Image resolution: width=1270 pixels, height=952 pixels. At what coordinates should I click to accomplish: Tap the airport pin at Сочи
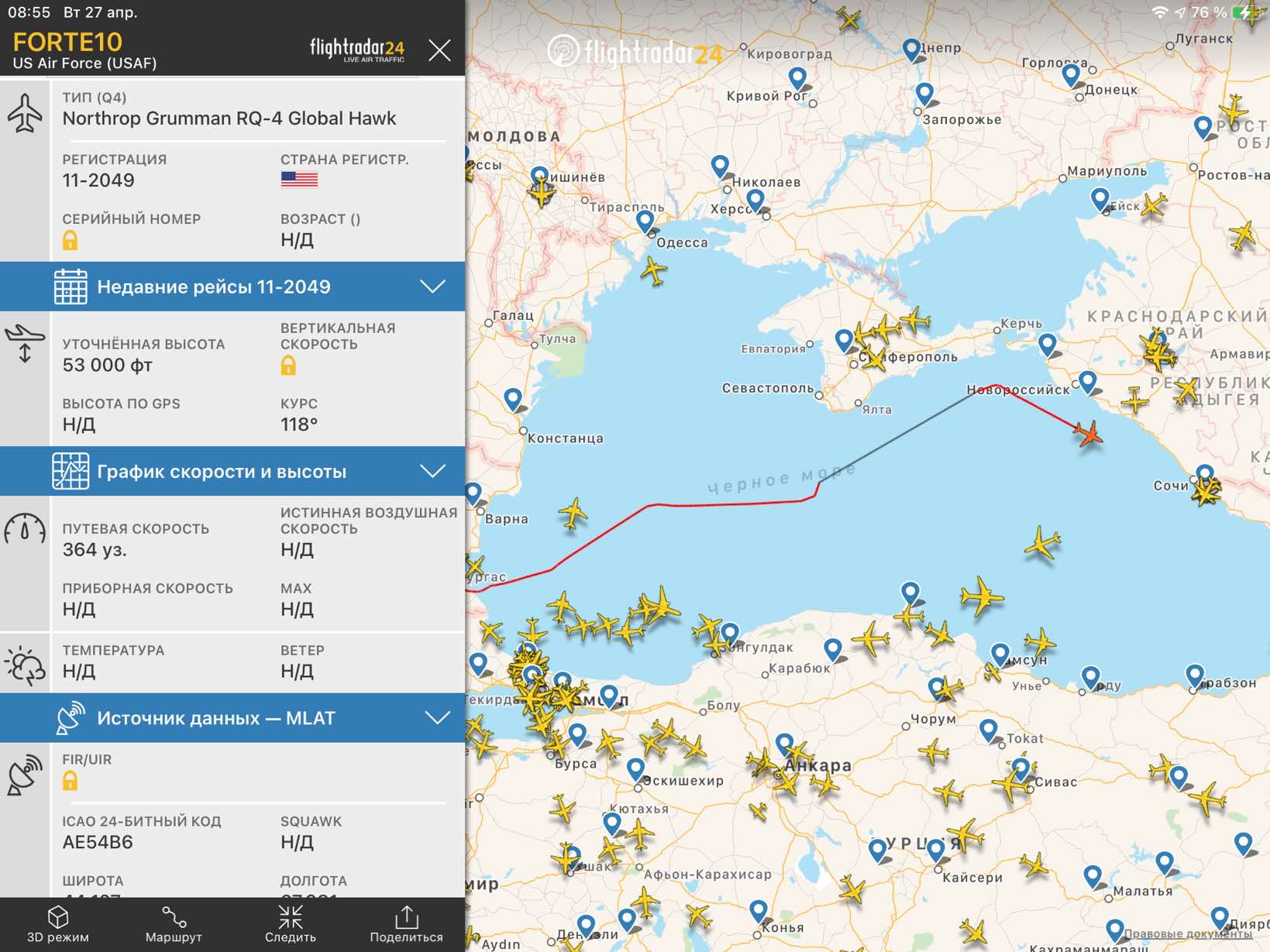coord(1205,476)
